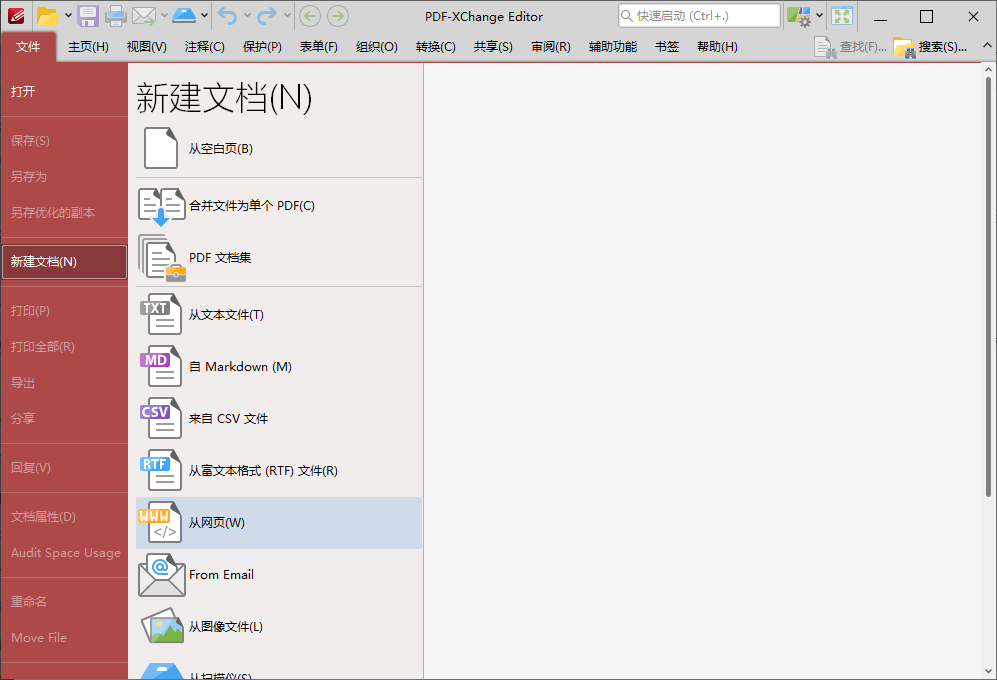Image resolution: width=997 pixels, height=680 pixels.
Task: Open the UI customization dropdown in title bar
Action: (x=818, y=16)
